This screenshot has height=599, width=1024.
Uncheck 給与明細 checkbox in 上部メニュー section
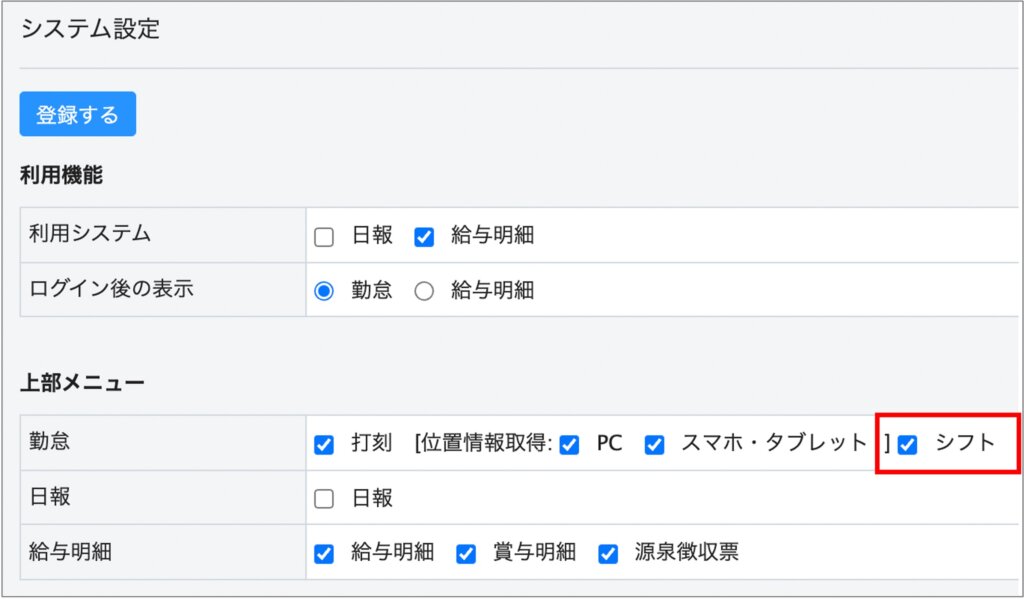pyautogui.click(x=324, y=554)
